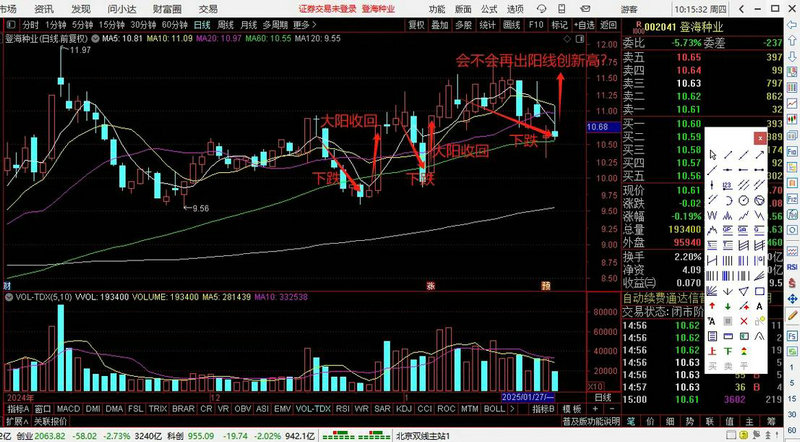Toggle the 画线 drawing tools button

pos(511,23)
